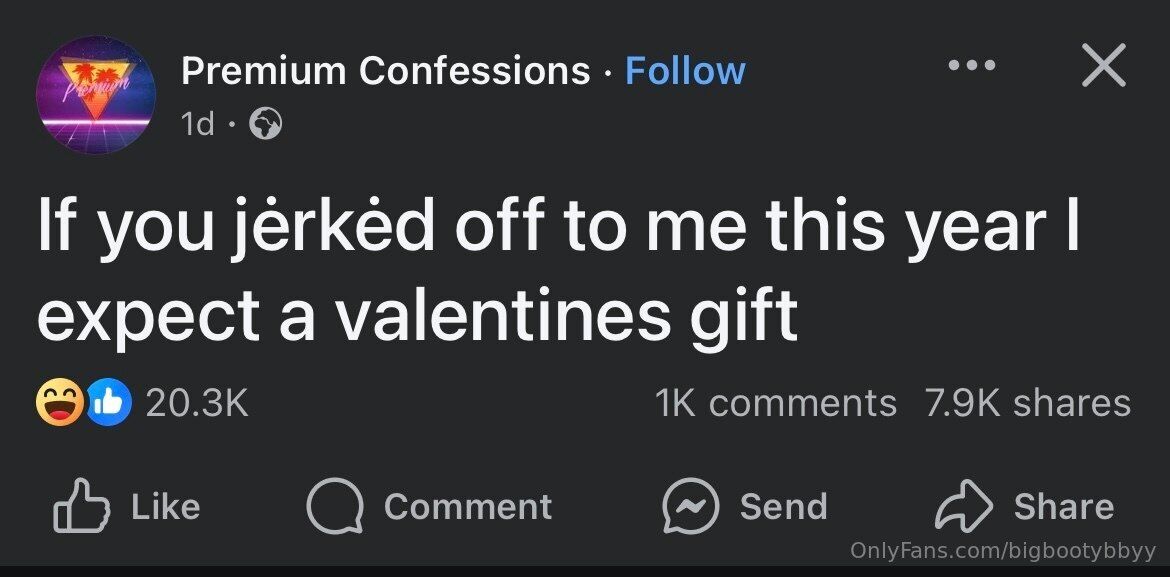Click the Haha reaction emoji

(x=58, y=403)
